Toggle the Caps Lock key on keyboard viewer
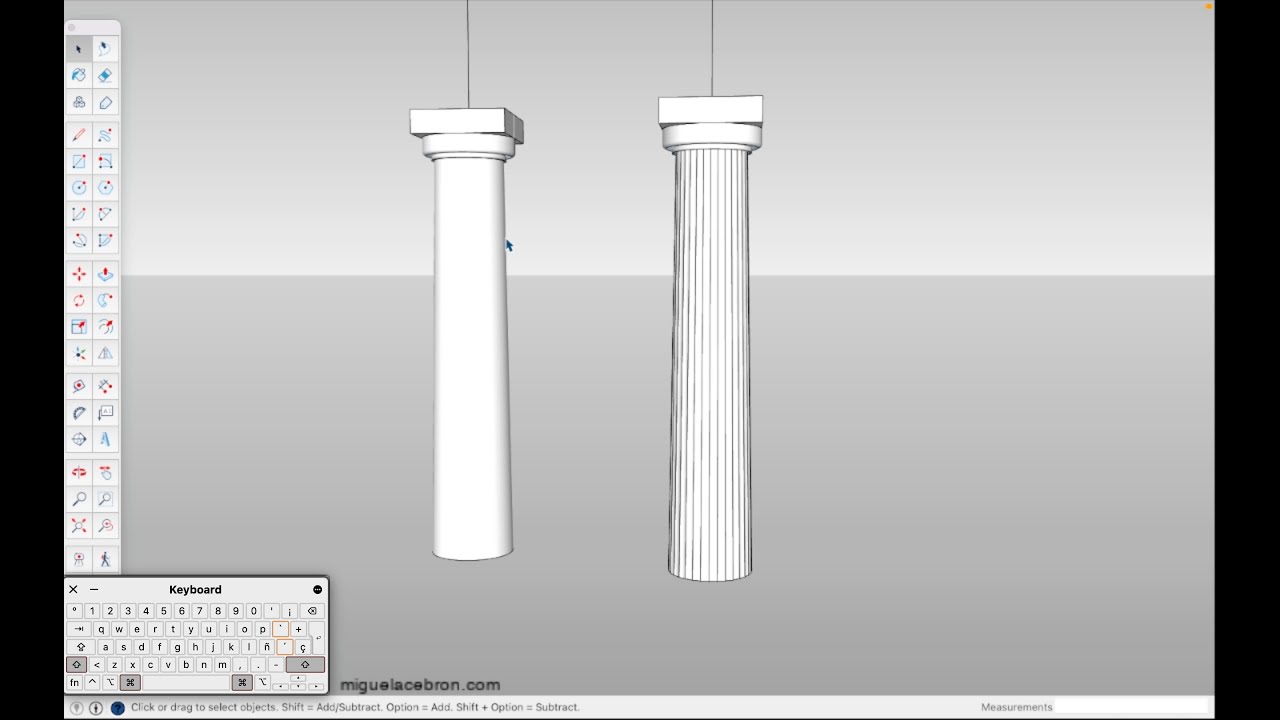The height and width of the screenshot is (720, 1280). click(x=81, y=647)
